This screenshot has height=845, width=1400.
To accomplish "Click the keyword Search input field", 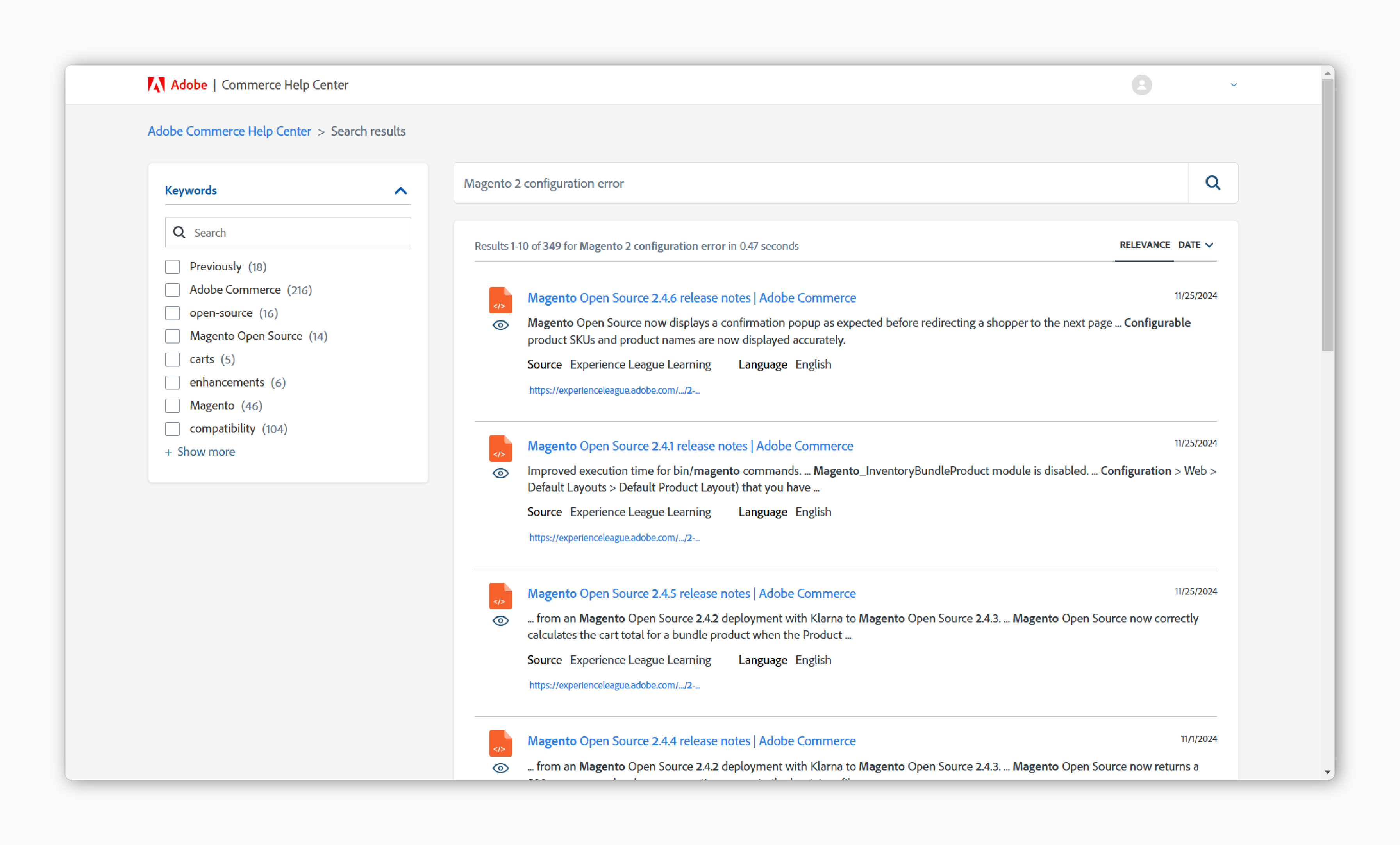I will click(288, 233).
